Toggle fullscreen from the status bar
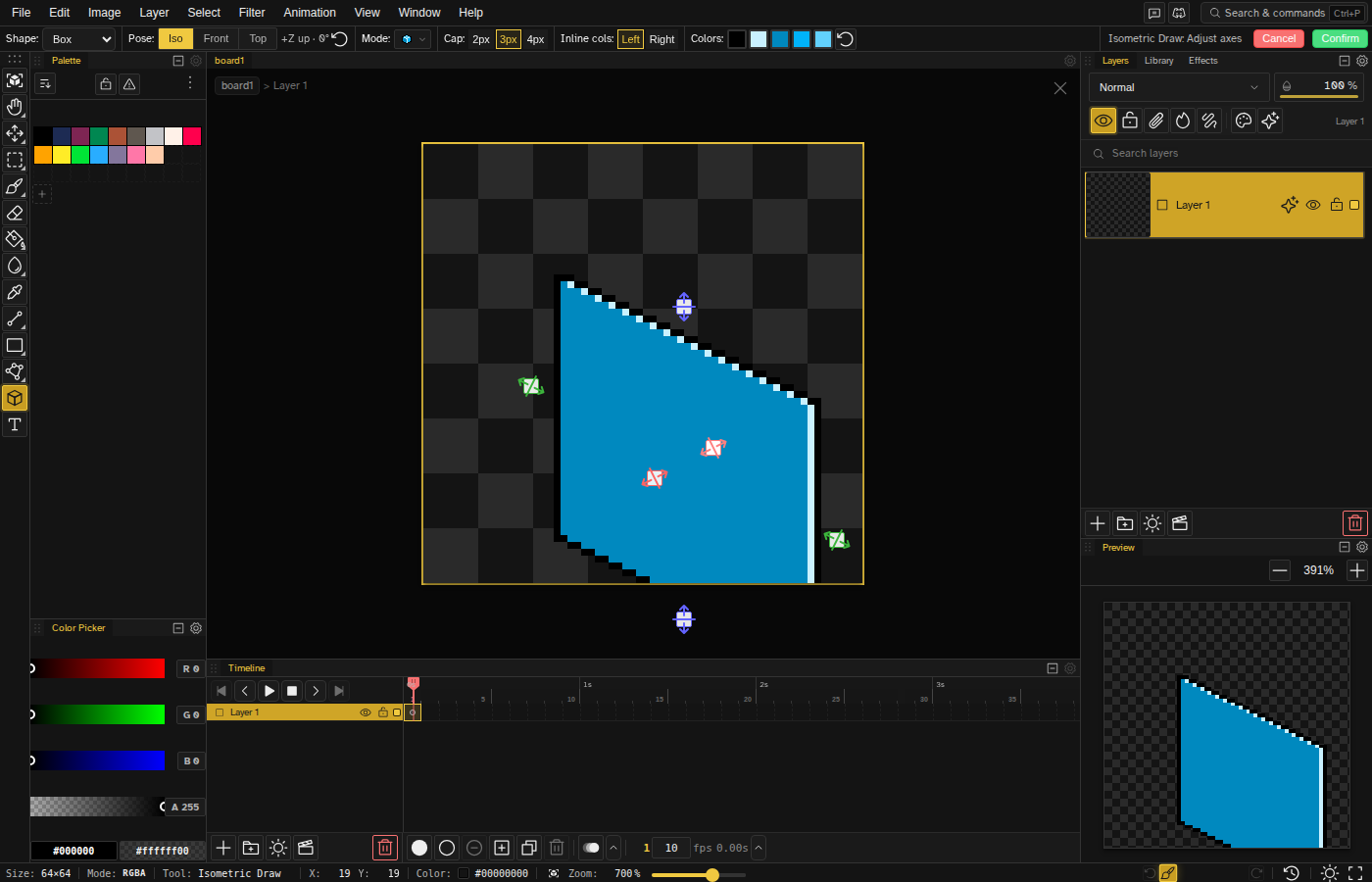This screenshot has width=1372, height=882. click(1355, 873)
